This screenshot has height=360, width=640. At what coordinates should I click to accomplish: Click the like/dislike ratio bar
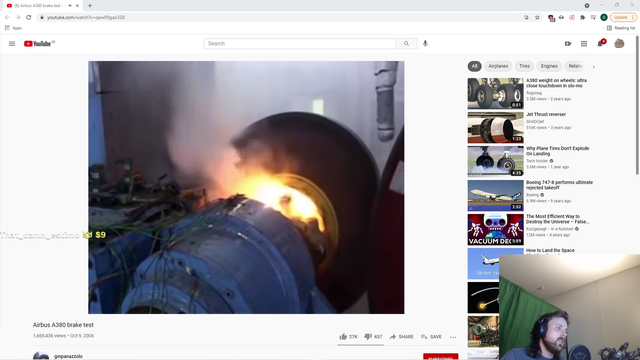360,345
